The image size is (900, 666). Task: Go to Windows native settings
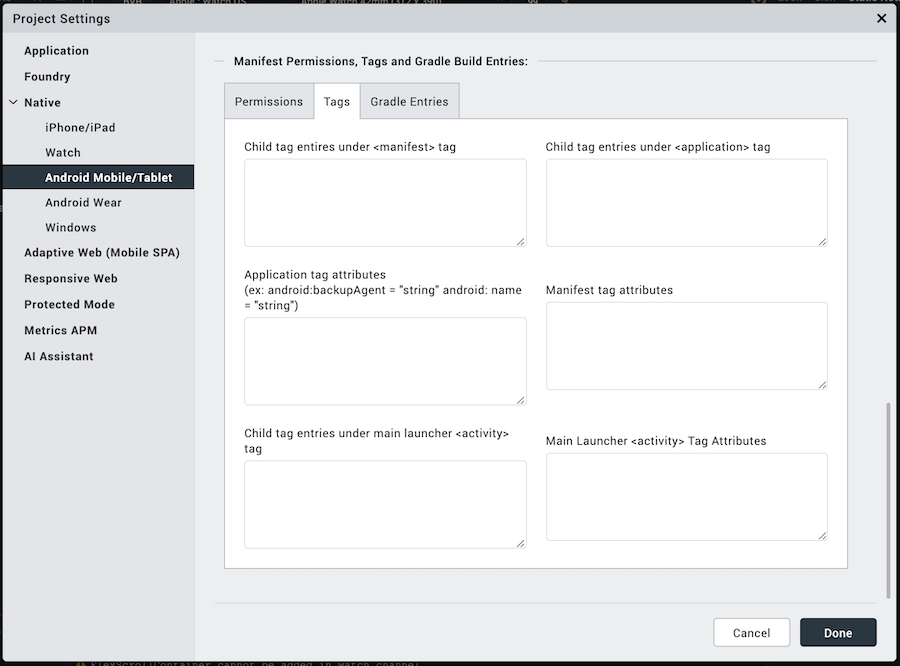pos(70,228)
